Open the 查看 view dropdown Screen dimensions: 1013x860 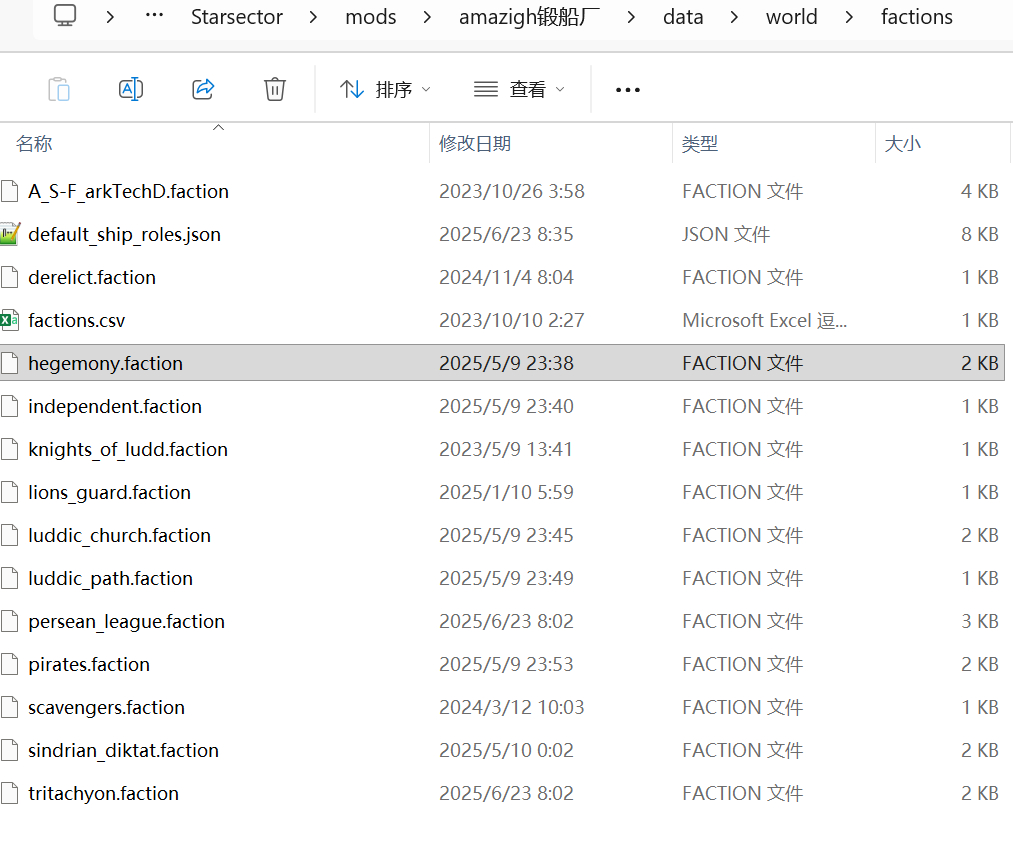[518, 90]
